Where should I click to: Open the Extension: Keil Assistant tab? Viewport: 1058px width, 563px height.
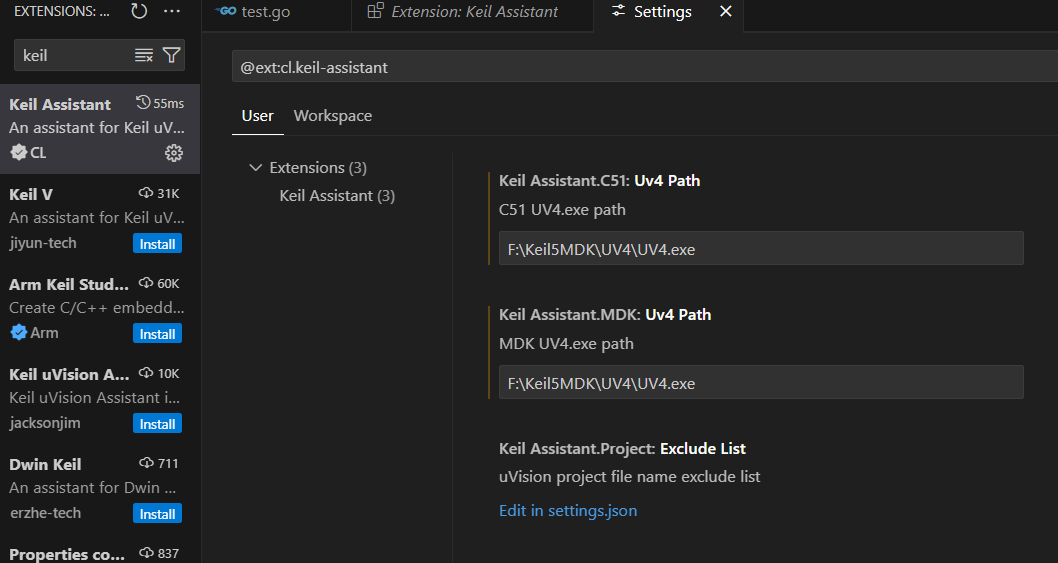pyautogui.click(x=472, y=12)
